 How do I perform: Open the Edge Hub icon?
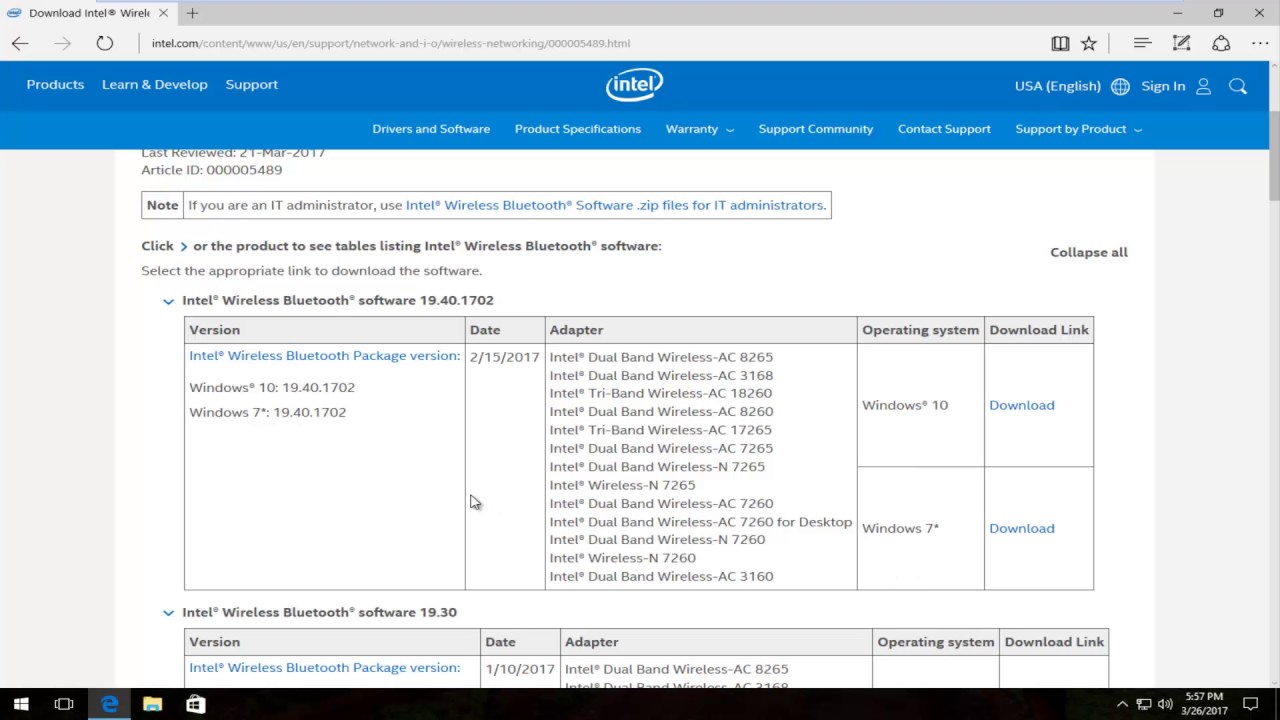click(1142, 43)
